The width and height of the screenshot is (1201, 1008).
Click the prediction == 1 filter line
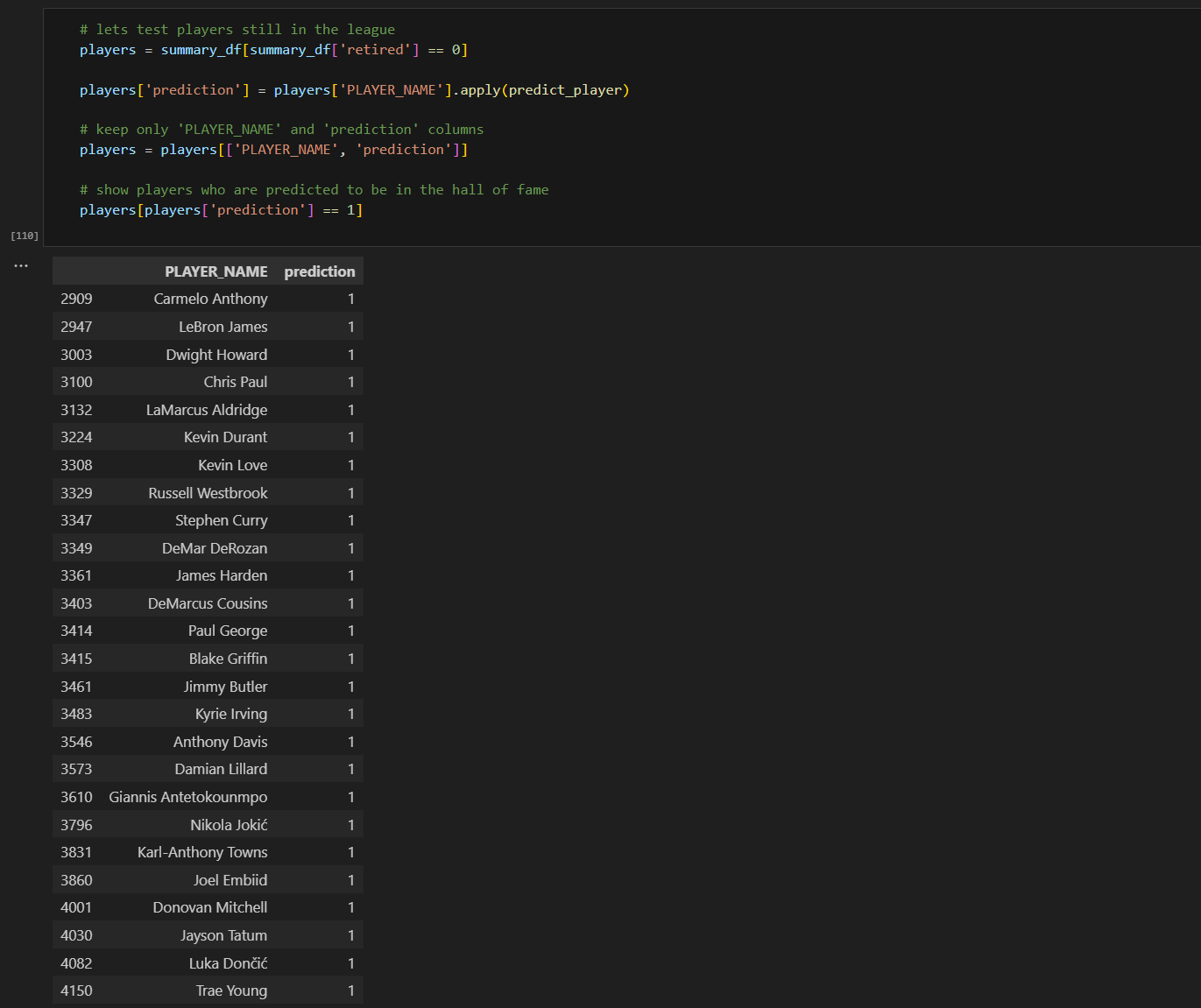(221, 210)
